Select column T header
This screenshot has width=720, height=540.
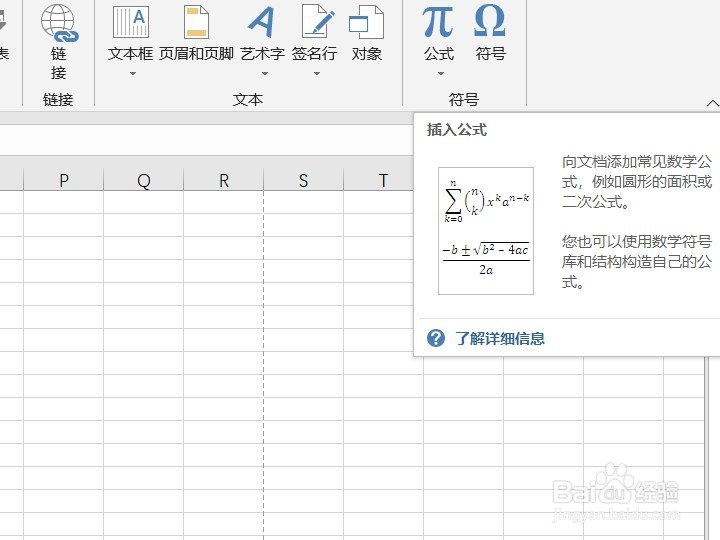pyautogui.click(x=379, y=180)
